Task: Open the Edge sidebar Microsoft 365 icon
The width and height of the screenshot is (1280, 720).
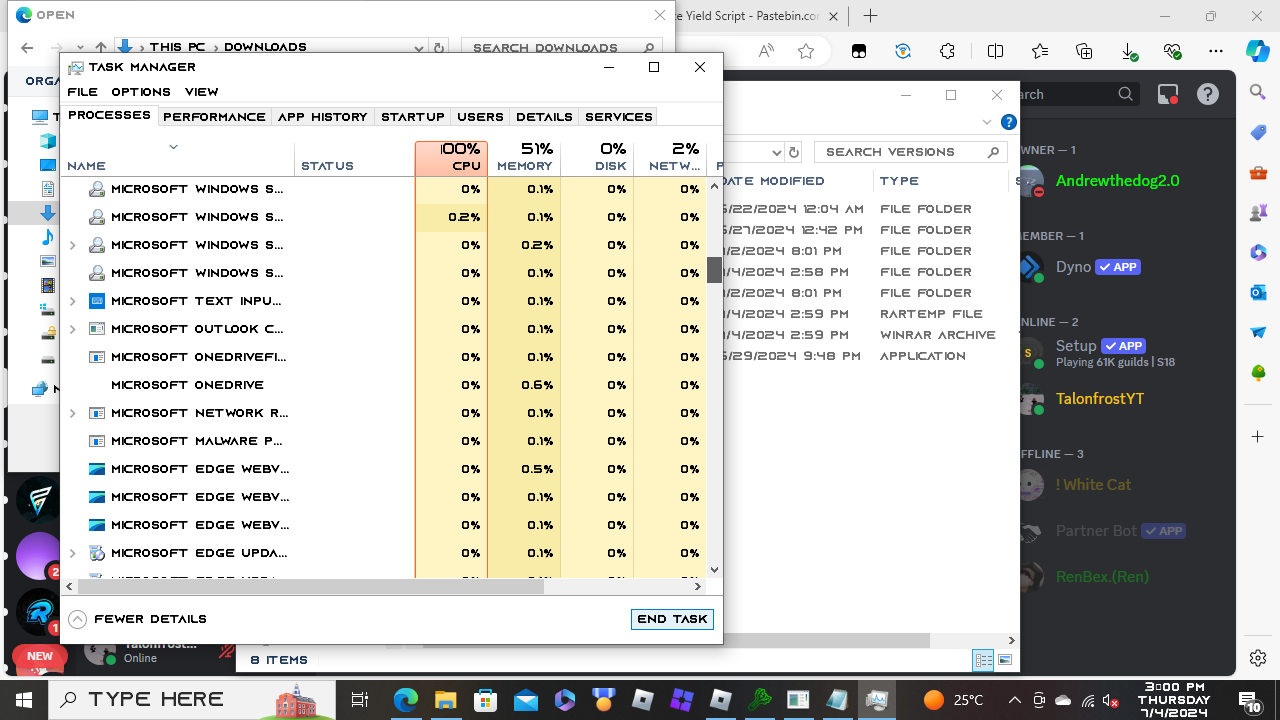Action: pyautogui.click(x=1258, y=253)
